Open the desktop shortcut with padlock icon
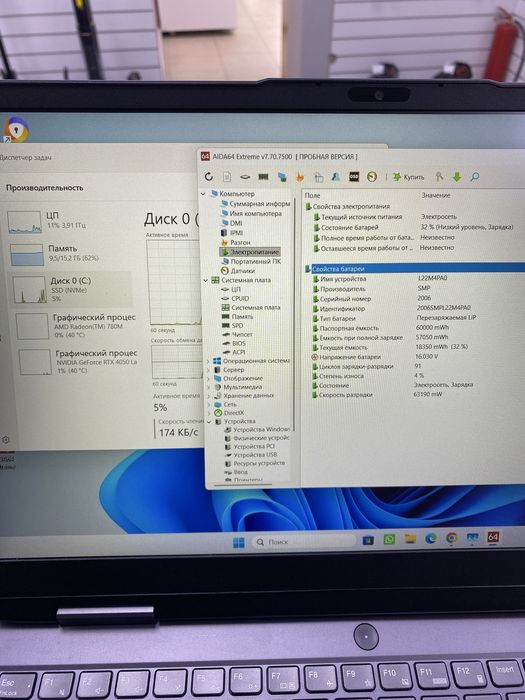The image size is (525, 700). pyautogui.click(x=17, y=130)
